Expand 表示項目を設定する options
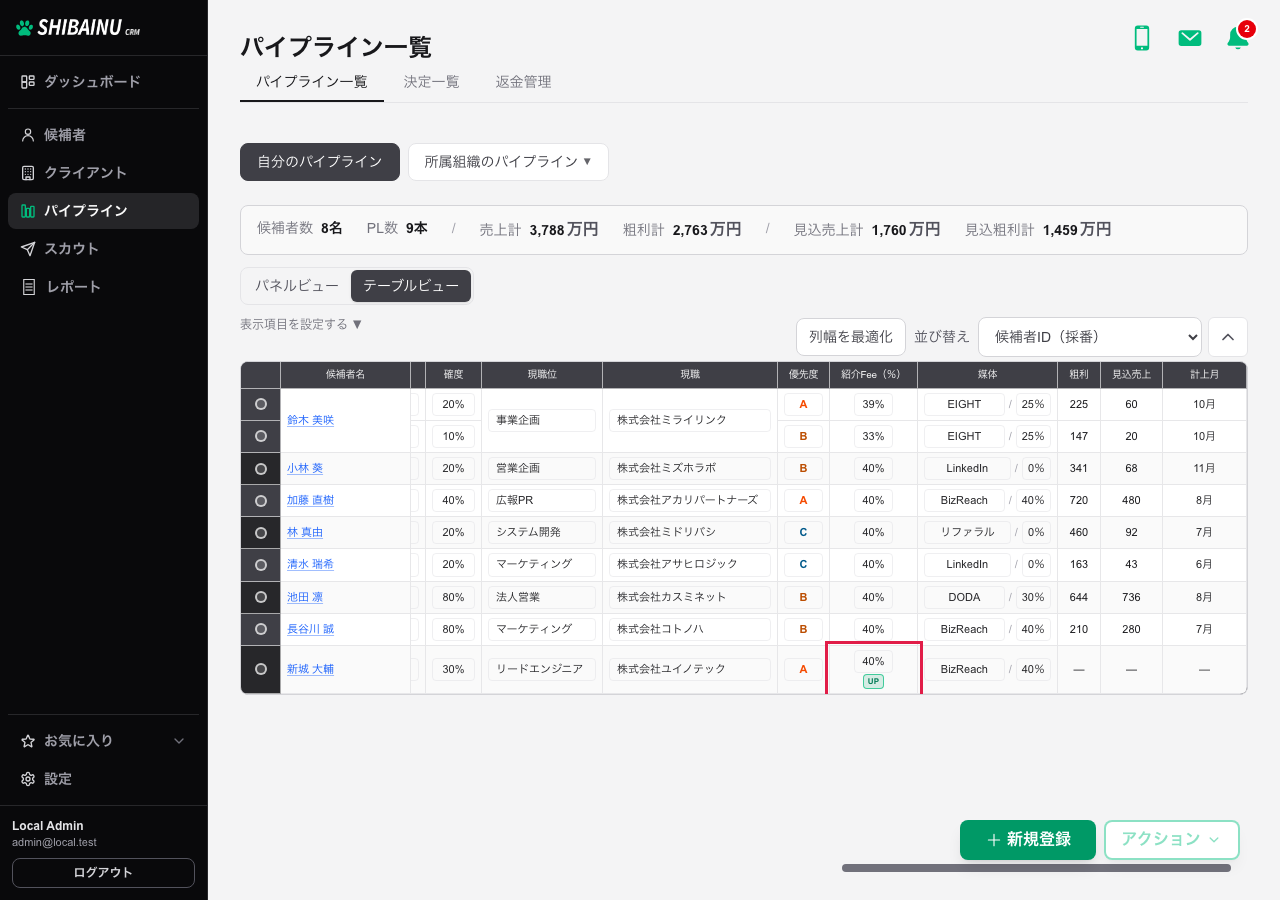Viewport: 1280px width, 900px height. point(301,324)
